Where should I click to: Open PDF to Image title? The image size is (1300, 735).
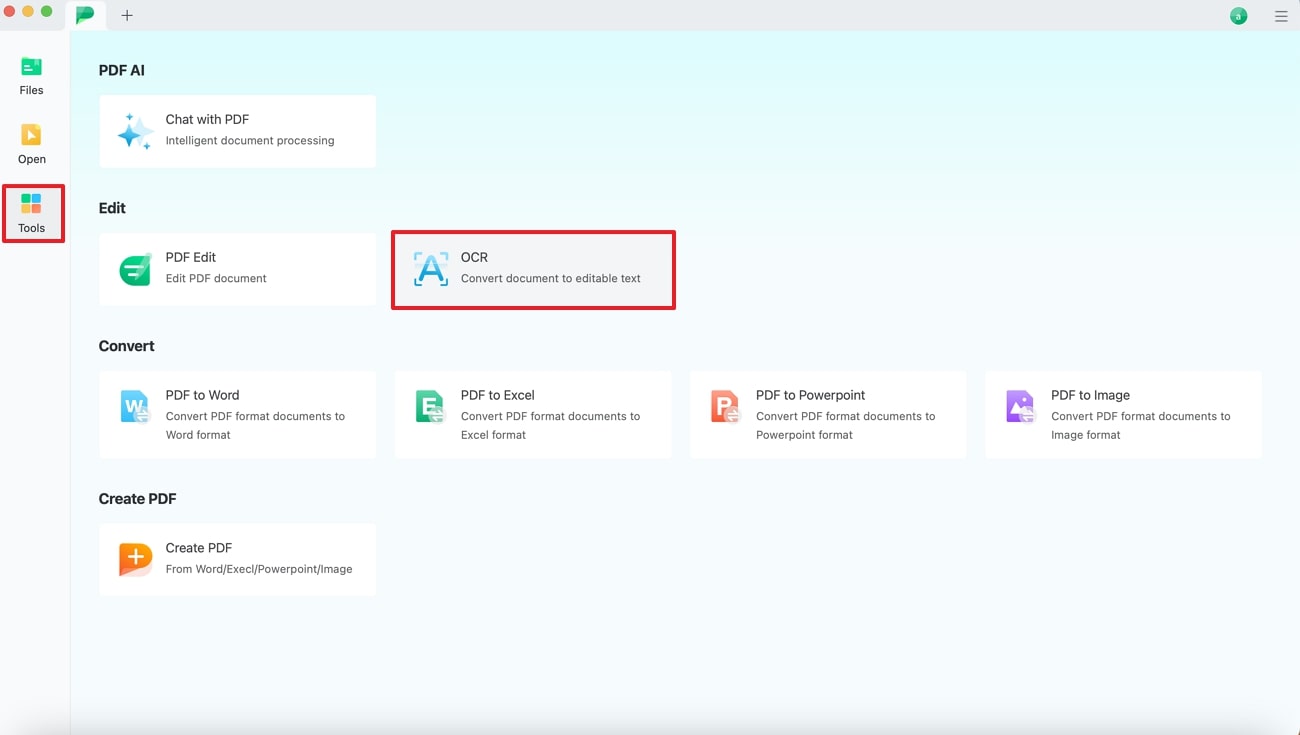(1090, 395)
